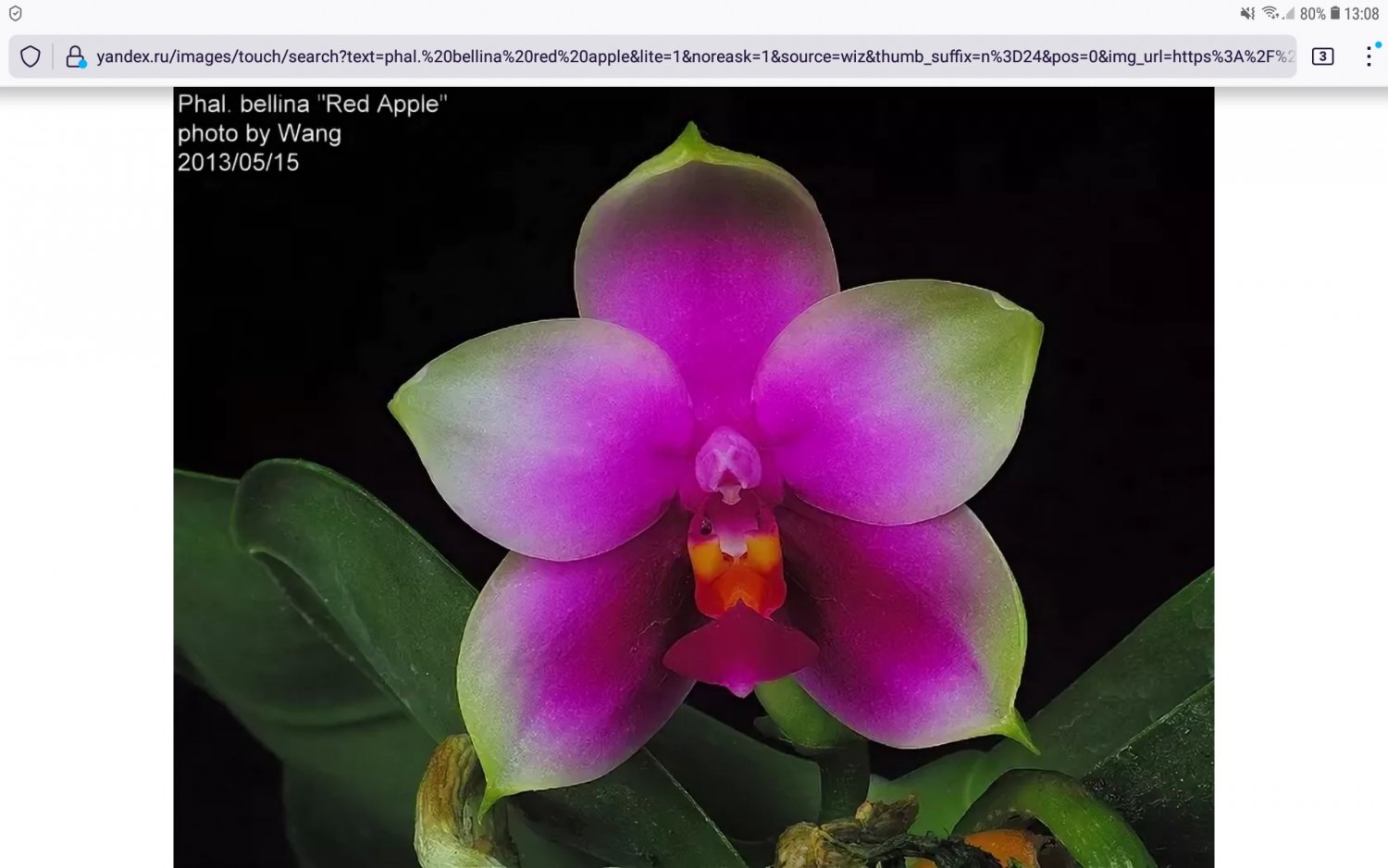
Task: Tap the tracking protection shield icon
Action: [31, 56]
